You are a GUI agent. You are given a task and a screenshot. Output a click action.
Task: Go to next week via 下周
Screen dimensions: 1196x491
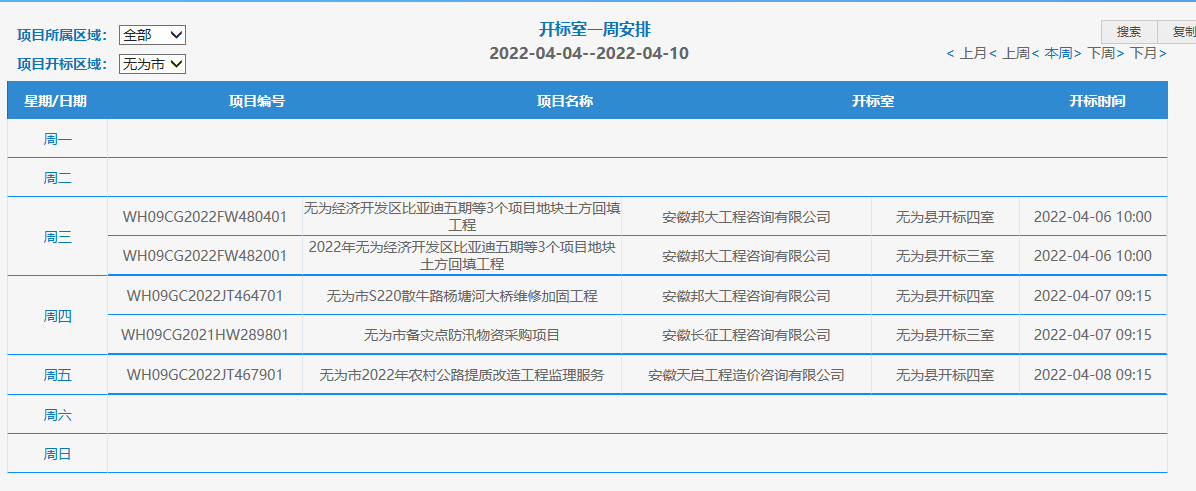[x=1103, y=53]
